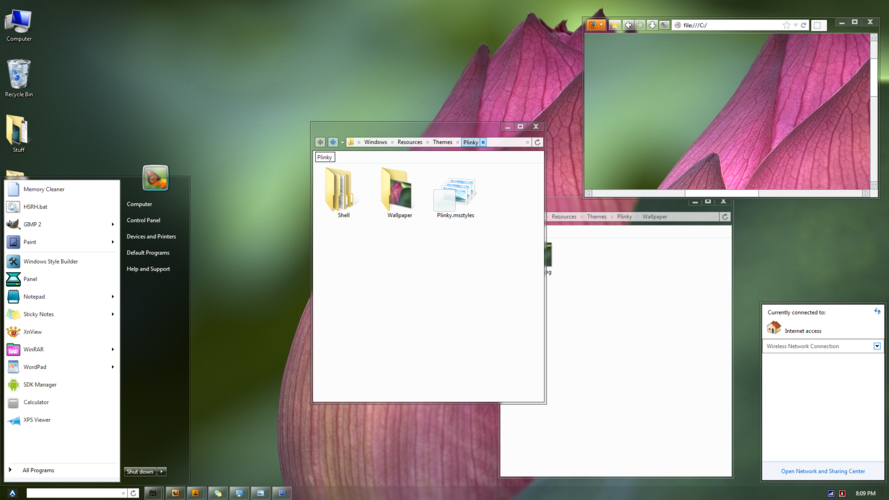Open All Programs list
Viewport: 889px width, 500px height.
coord(38,470)
